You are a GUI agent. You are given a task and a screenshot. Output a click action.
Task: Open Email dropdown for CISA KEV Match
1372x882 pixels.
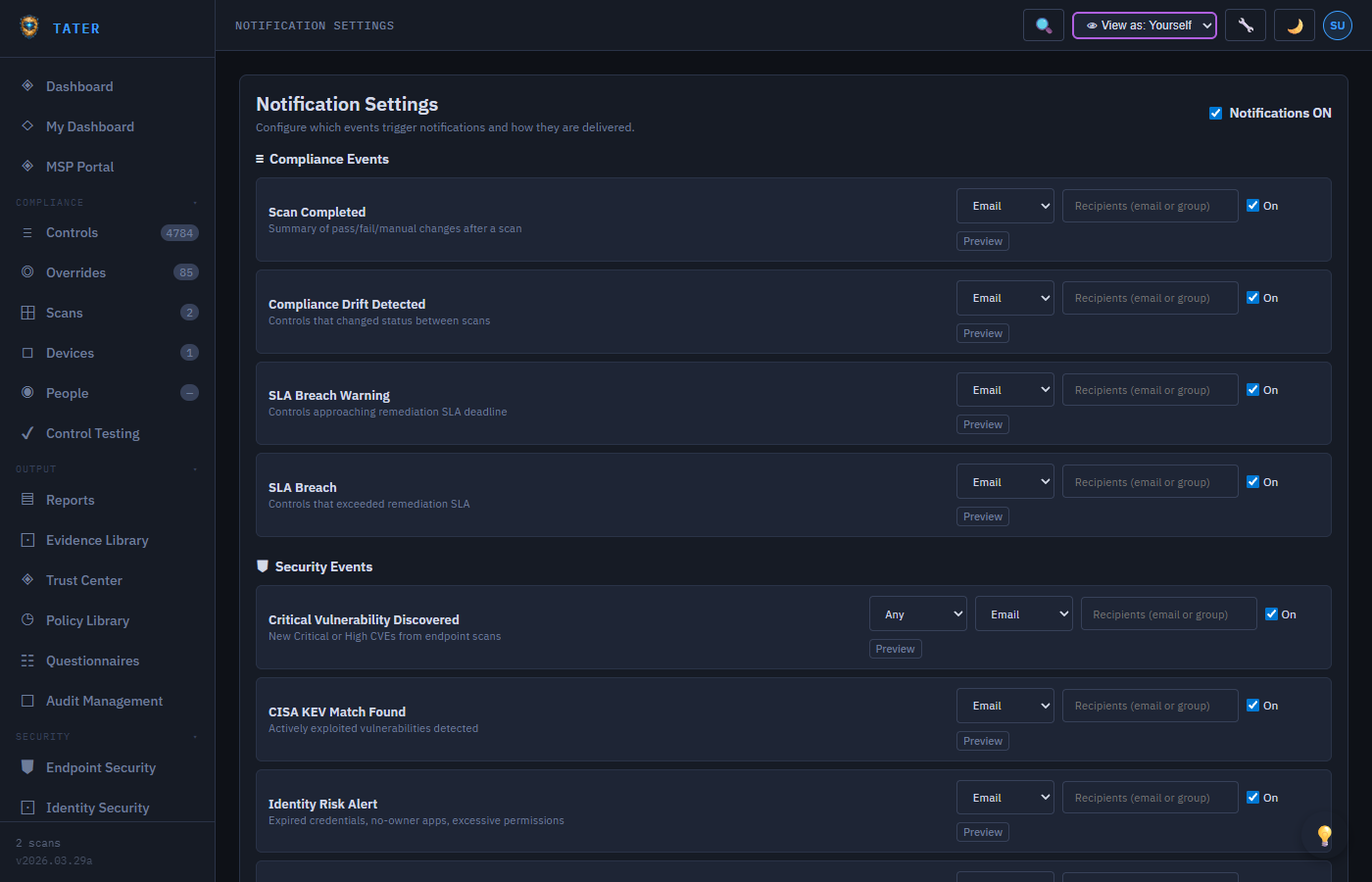click(x=1005, y=706)
